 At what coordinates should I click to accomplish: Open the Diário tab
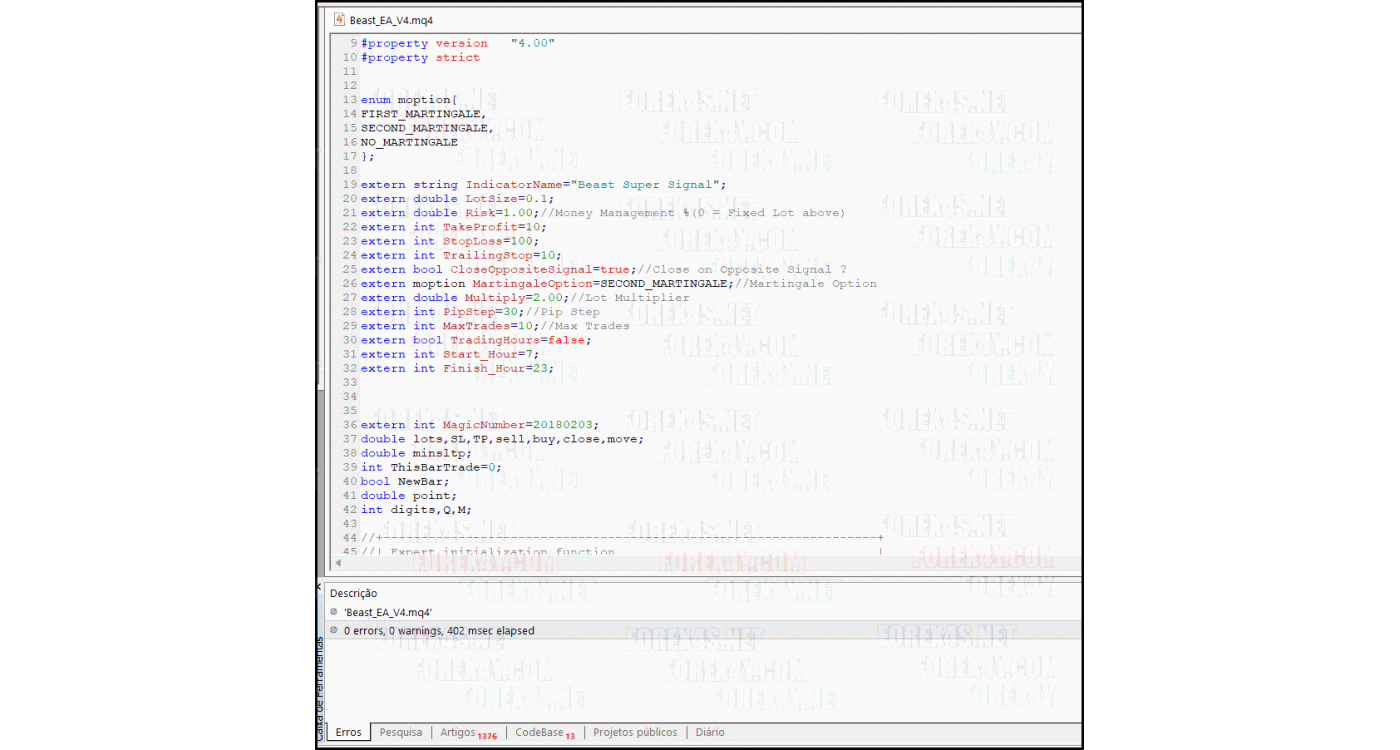pyautogui.click(x=709, y=732)
